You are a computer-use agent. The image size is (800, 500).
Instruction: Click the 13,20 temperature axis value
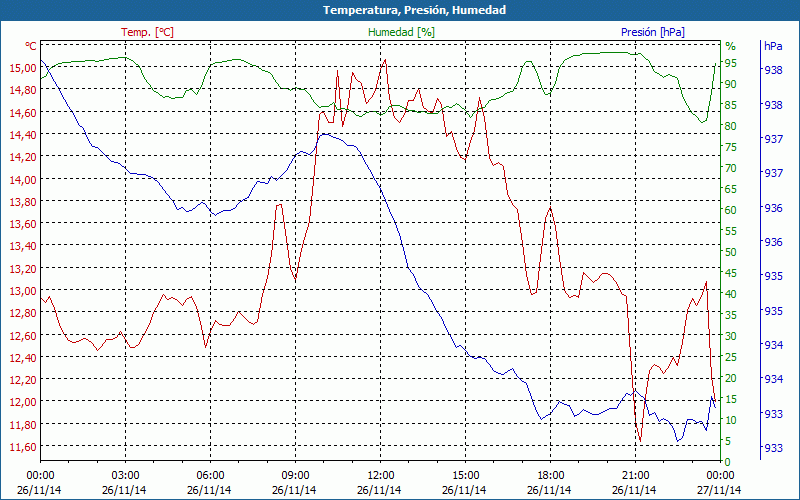[x=21, y=268]
